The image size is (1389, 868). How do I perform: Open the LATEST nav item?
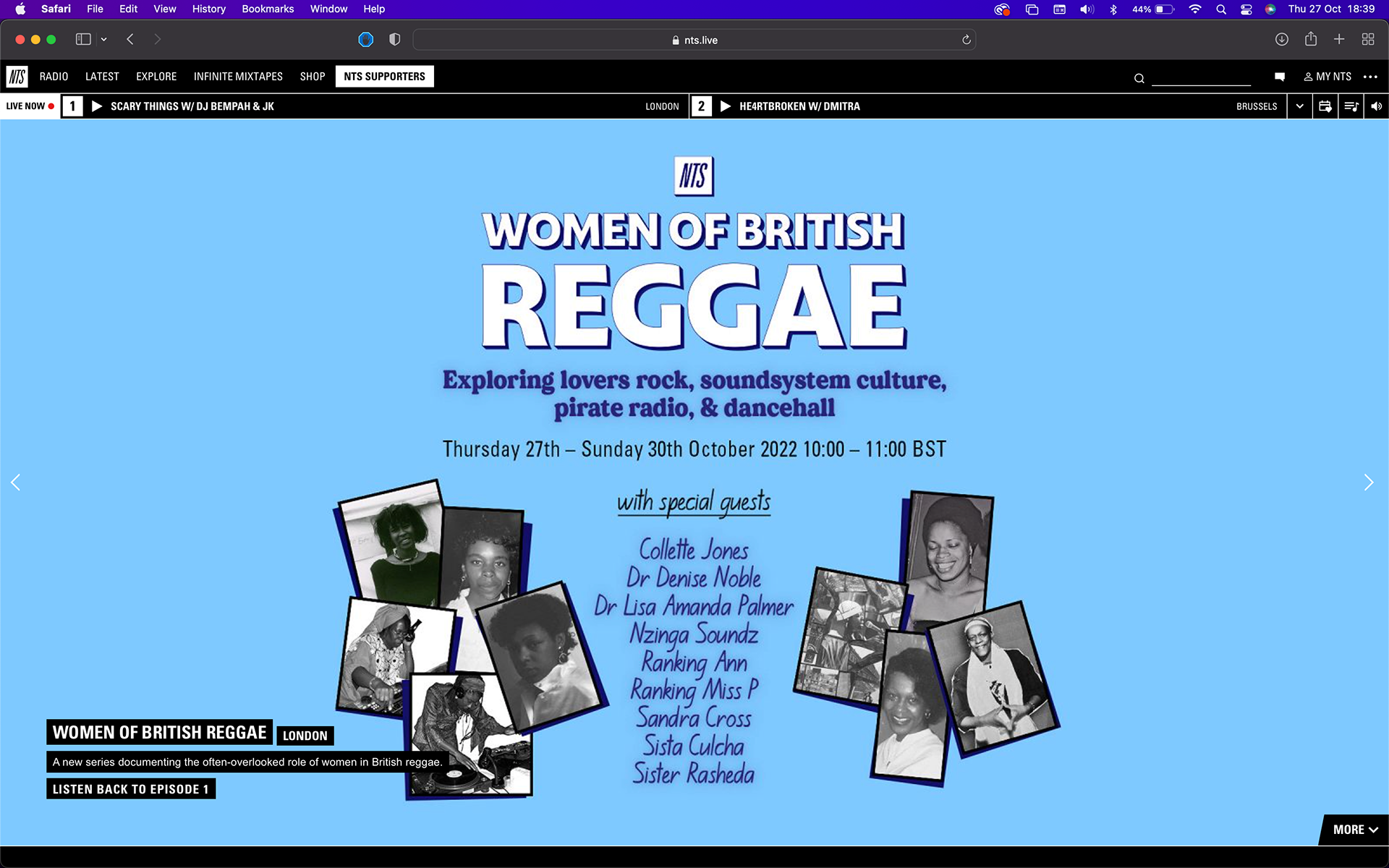pyautogui.click(x=102, y=77)
